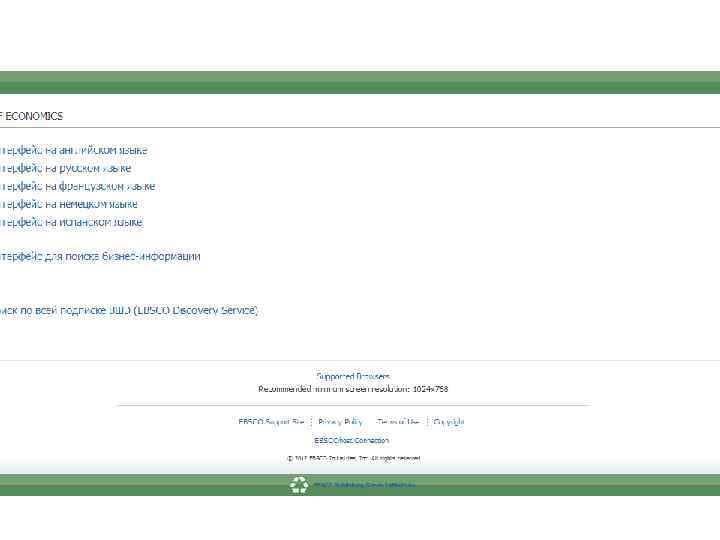
Task: Open the German-language interface link (на немецком языке)
Action: click(x=68, y=204)
